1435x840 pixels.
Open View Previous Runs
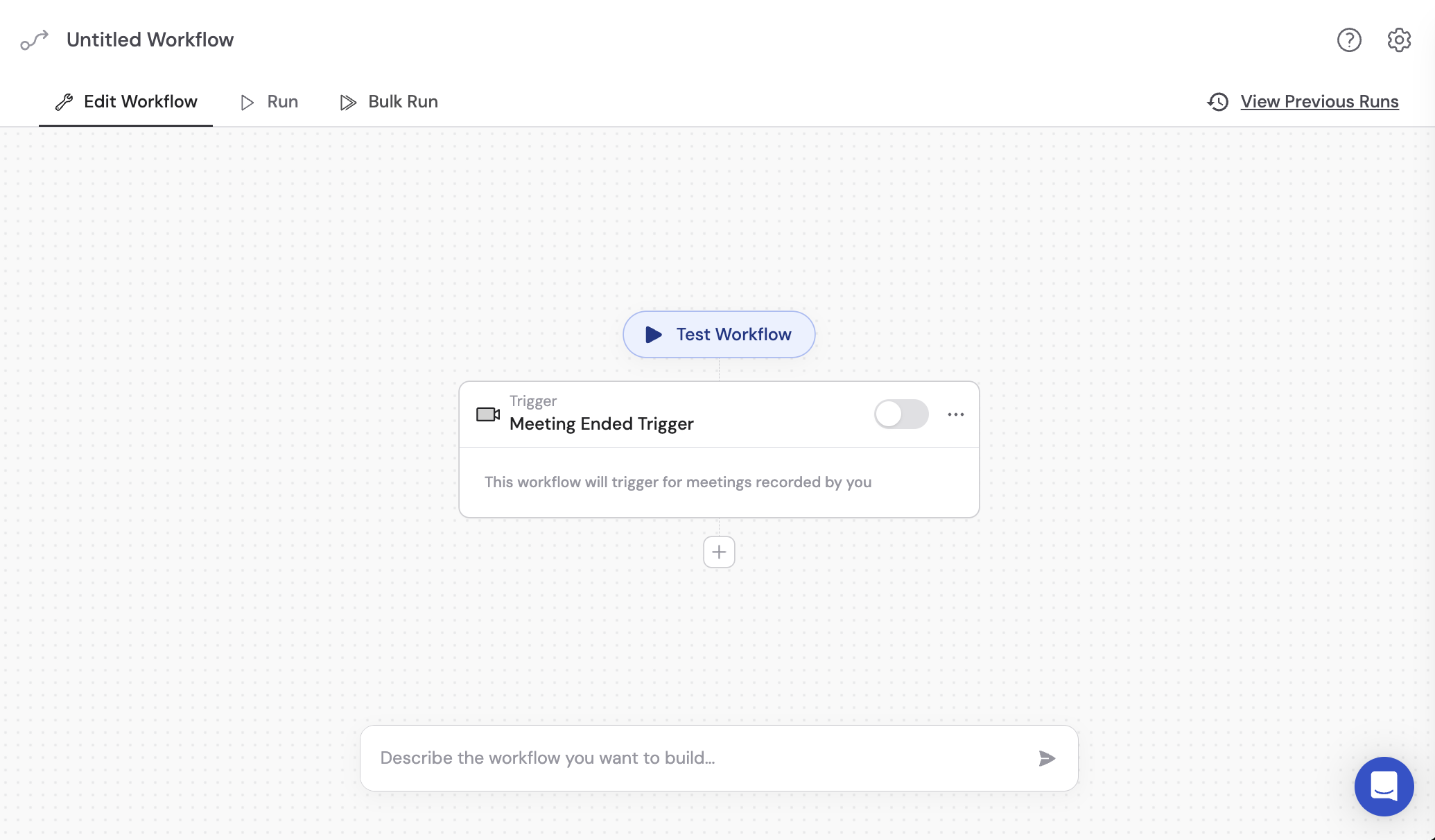pyautogui.click(x=1319, y=101)
